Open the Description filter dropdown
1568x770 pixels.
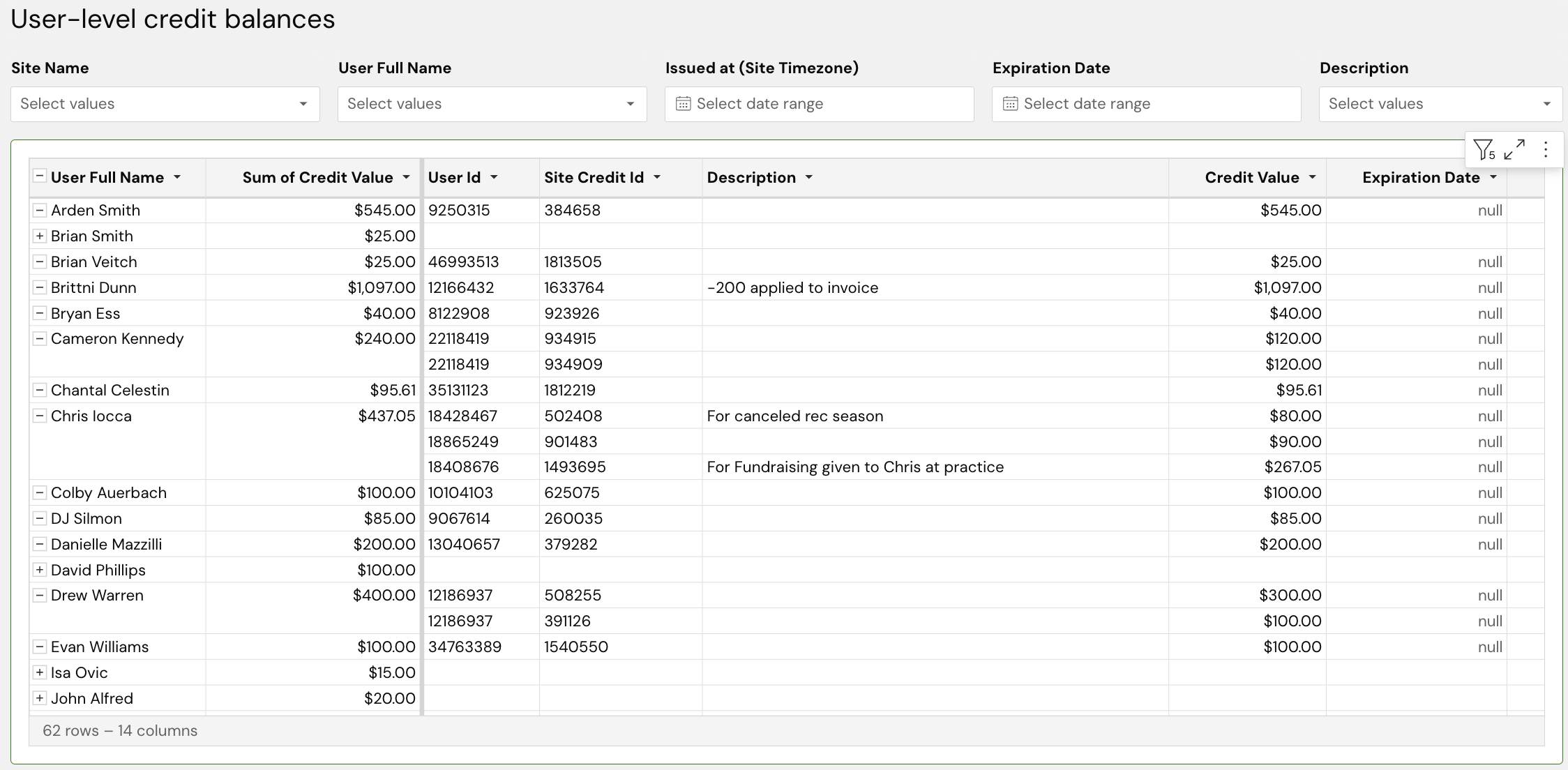(1440, 104)
